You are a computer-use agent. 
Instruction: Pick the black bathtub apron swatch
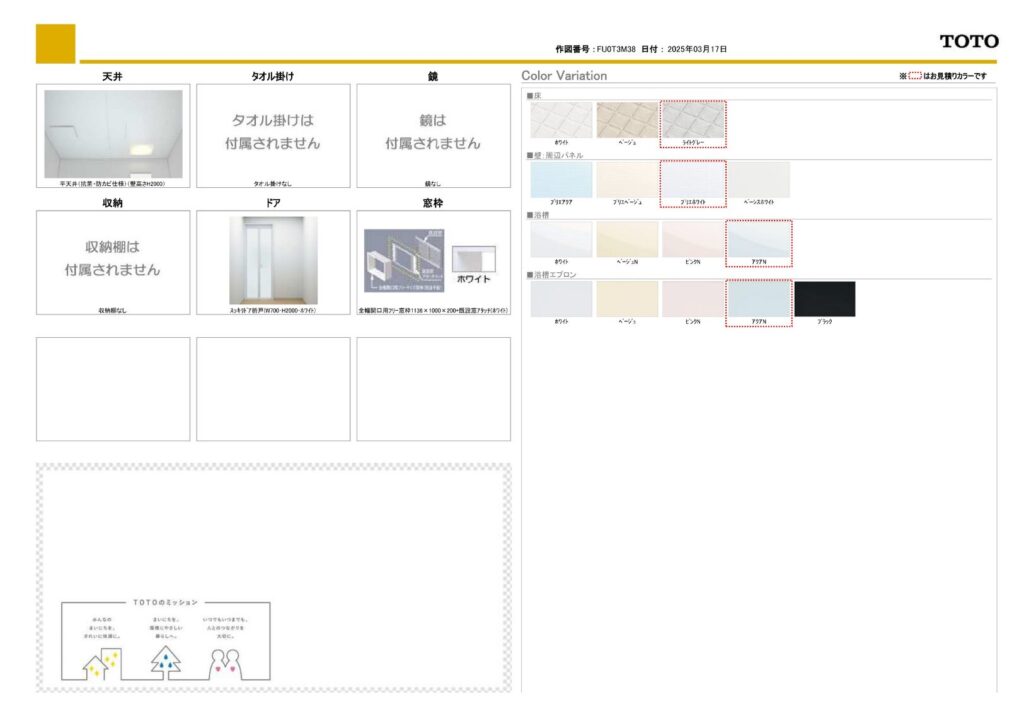824,299
